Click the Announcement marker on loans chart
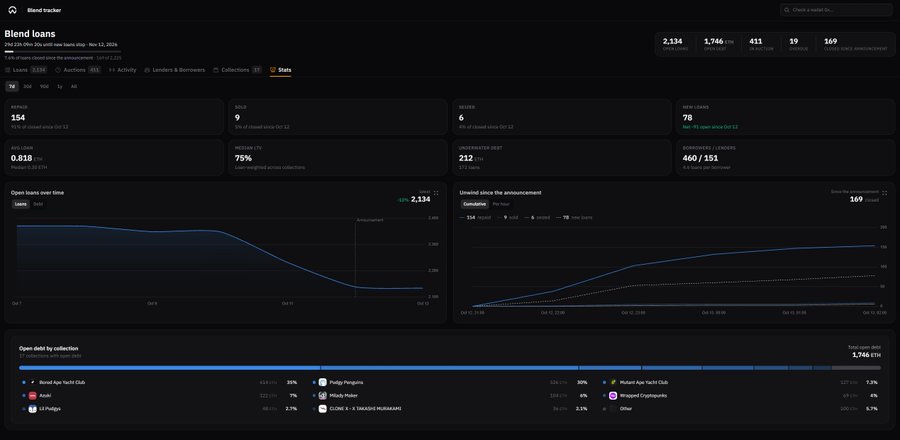 [370, 220]
